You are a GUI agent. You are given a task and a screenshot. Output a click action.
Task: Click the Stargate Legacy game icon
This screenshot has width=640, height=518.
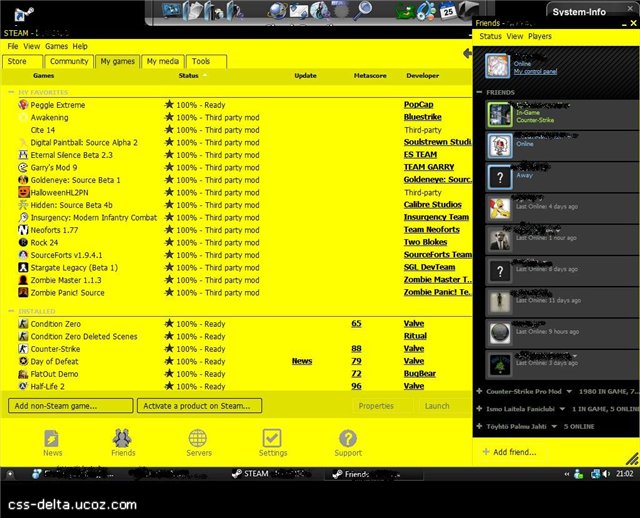tap(23, 267)
